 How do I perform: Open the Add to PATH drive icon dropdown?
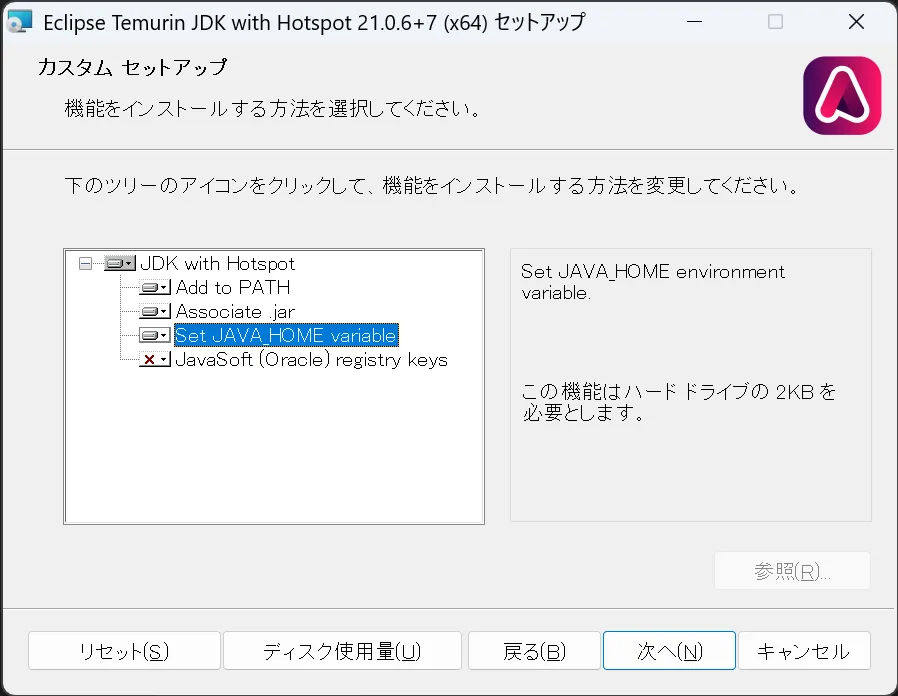pos(155,288)
